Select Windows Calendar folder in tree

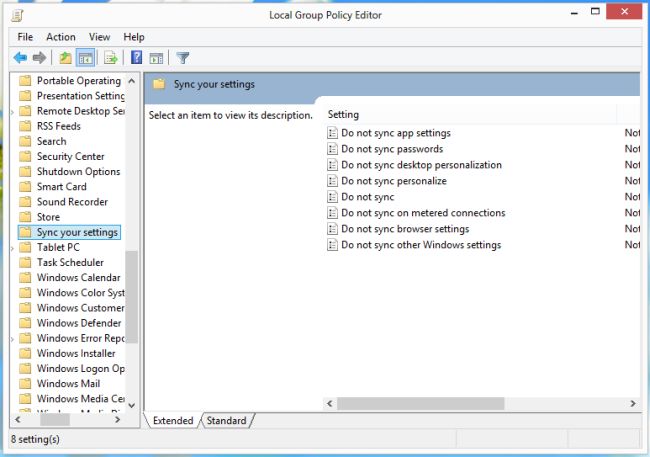click(78, 277)
